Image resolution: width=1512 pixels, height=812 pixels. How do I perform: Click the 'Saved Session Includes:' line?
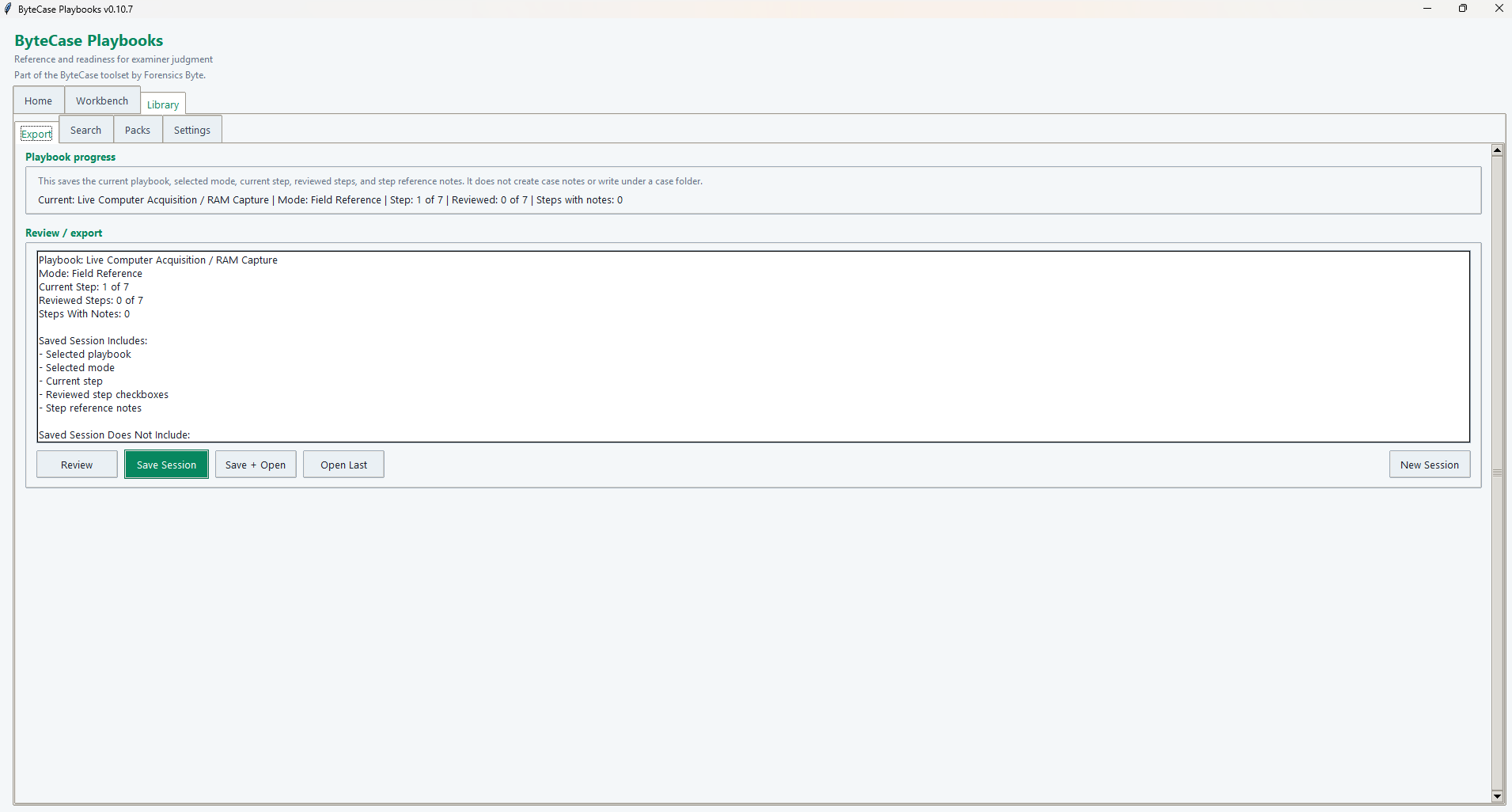(x=93, y=340)
